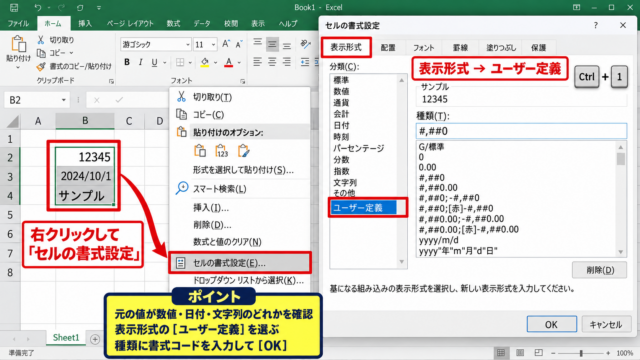Click the 種類 format code field
The image size is (640, 360).
(521, 131)
